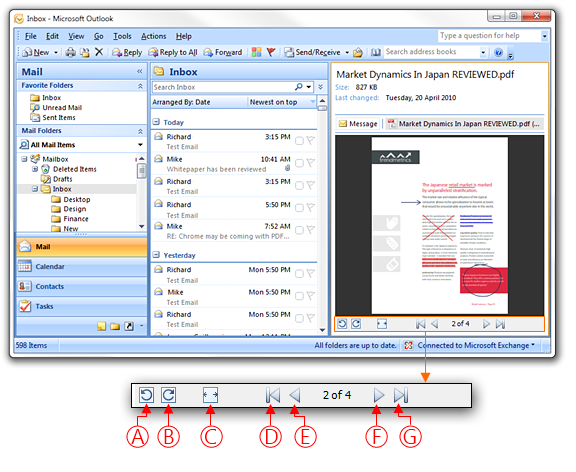Collapse the Yesterday message group
576x472 pixels.
(156, 255)
